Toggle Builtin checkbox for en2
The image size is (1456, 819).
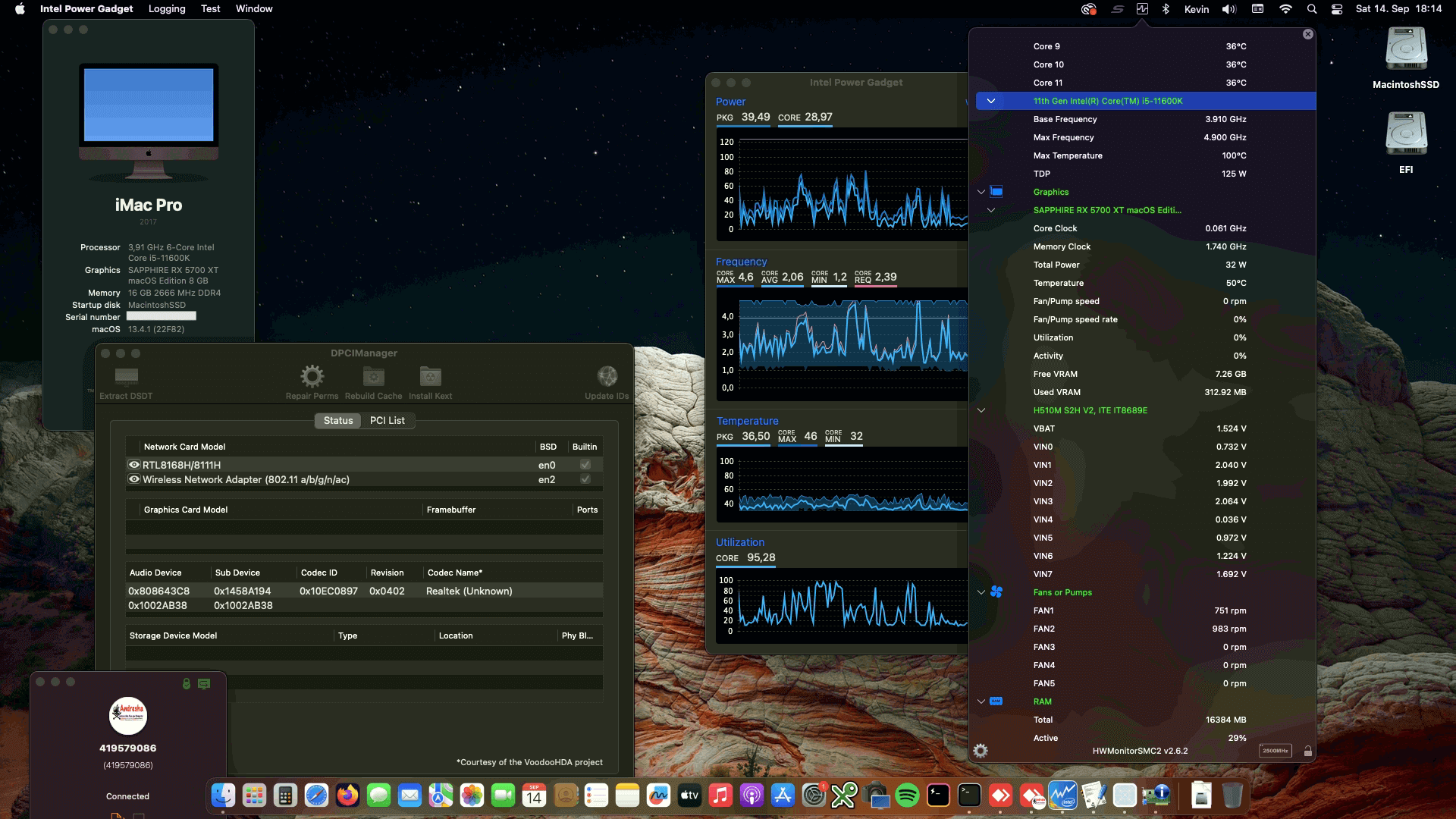[x=585, y=479]
